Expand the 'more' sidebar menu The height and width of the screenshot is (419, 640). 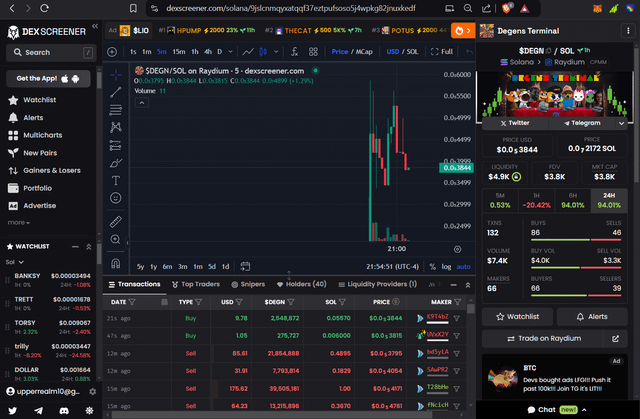click(20, 222)
